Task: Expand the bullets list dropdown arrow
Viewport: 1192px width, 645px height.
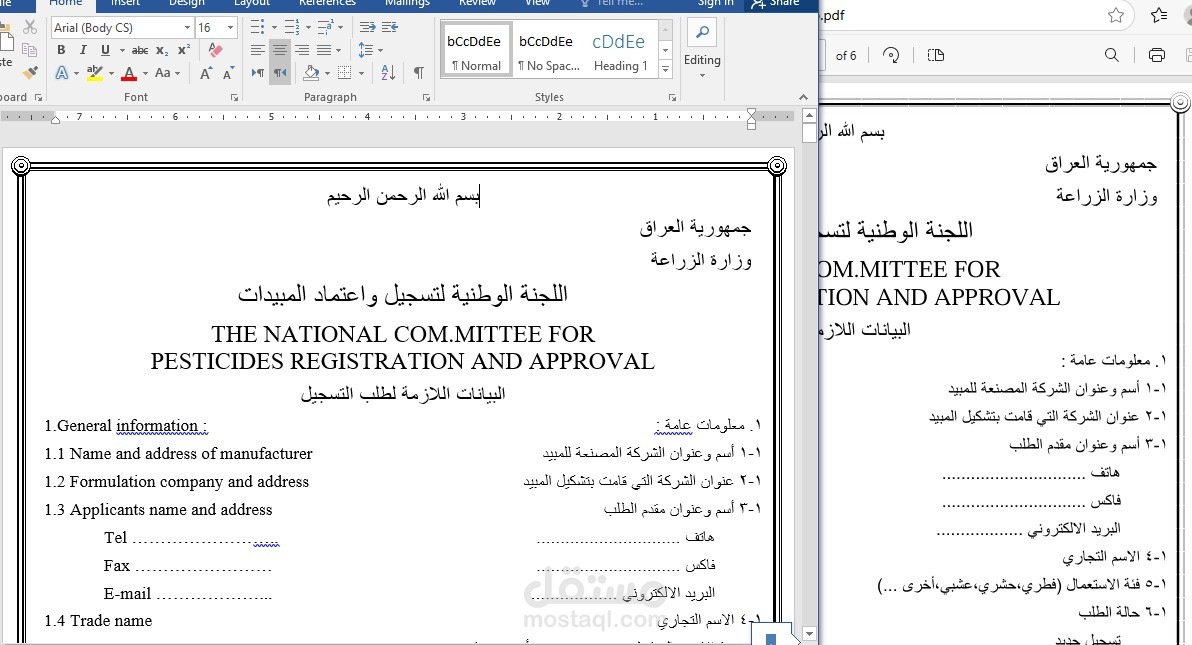Action: (x=274, y=27)
